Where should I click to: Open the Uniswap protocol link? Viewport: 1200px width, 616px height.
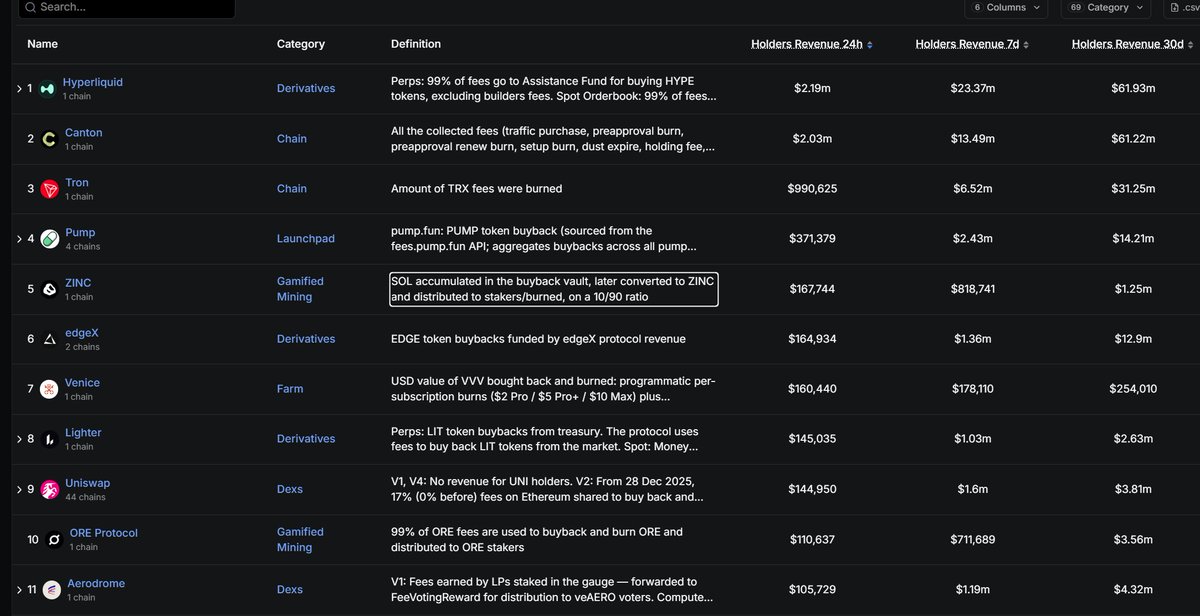pos(86,482)
